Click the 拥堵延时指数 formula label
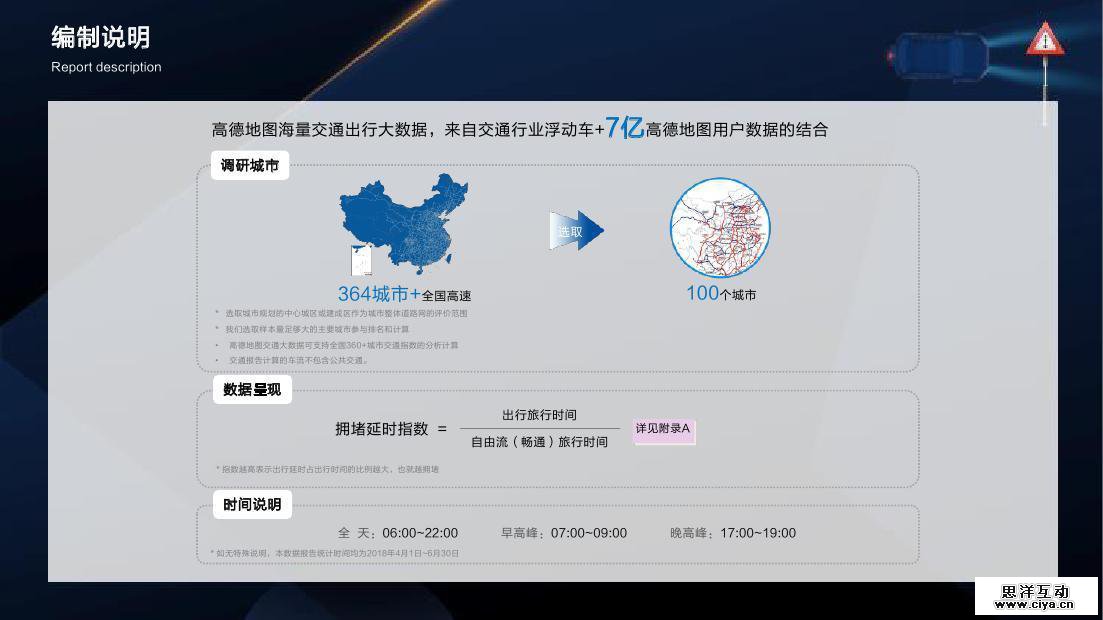The image size is (1103, 620). tap(381, 429)
